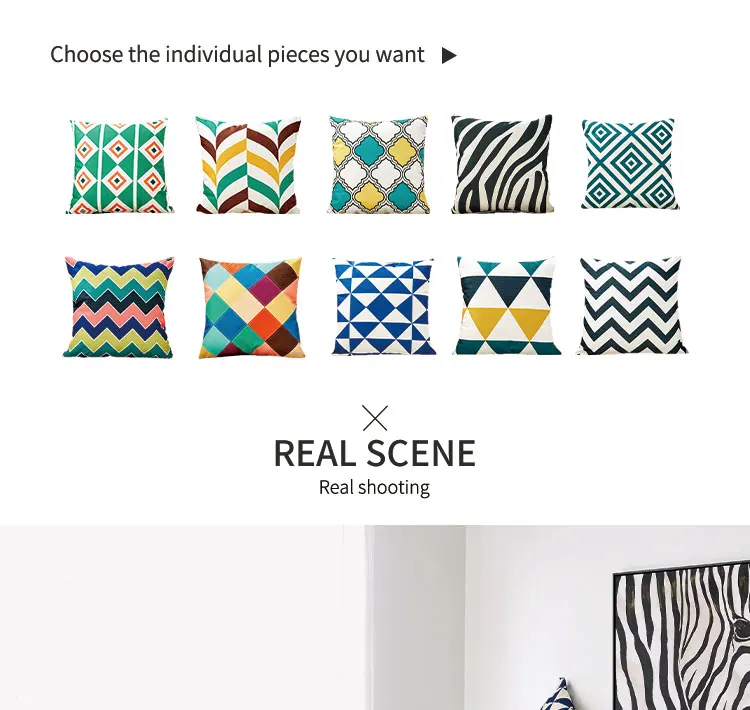The height and width of the screenshot is (710, 750).
Task: Click the X mark above REAL SCENE
Action: [x=375, y=418]
